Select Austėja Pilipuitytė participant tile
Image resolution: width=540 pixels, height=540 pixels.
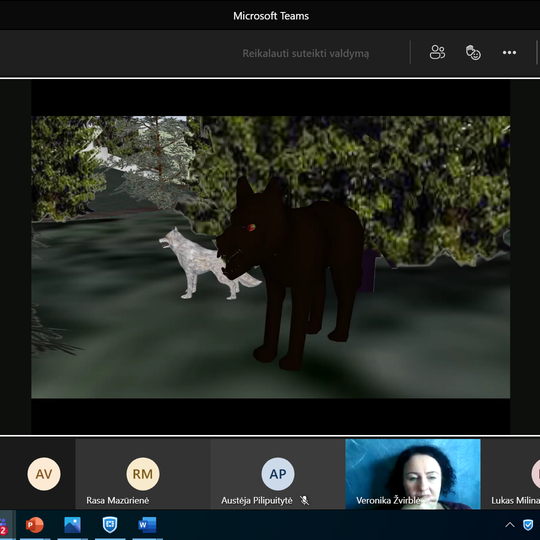pyautogui.click(x=278, y=474)
